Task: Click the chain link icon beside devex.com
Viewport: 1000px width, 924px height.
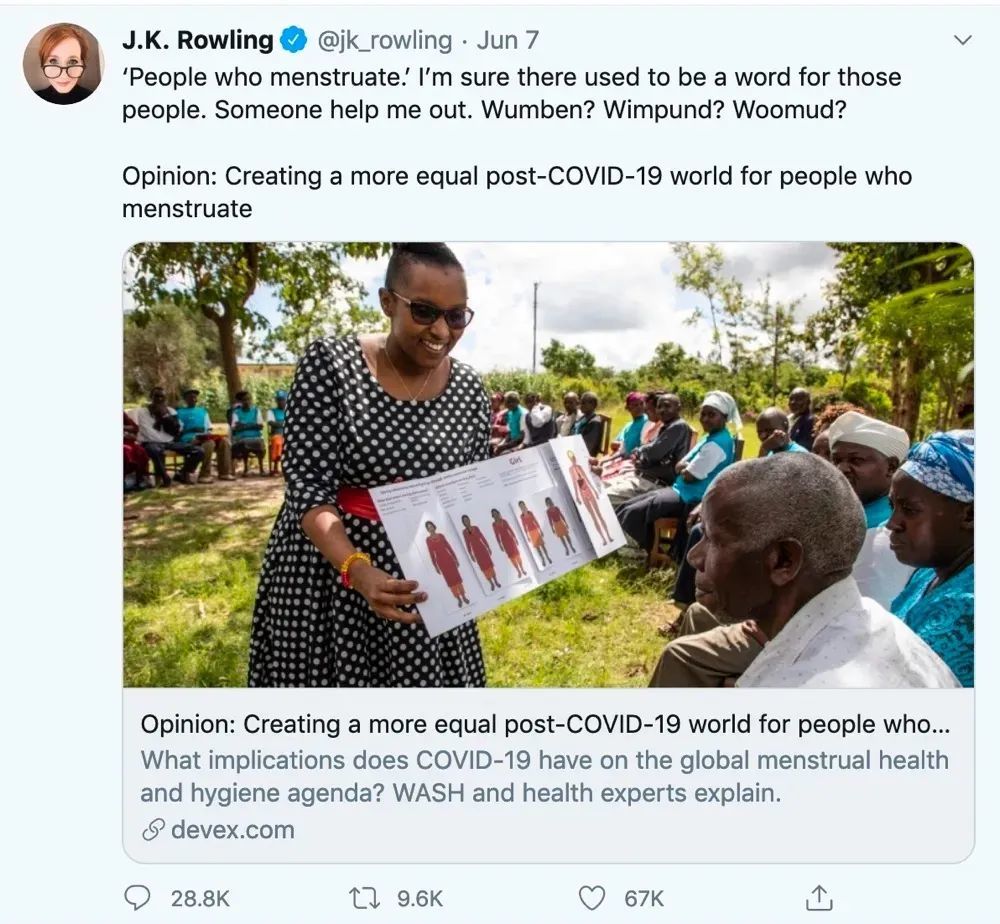Action: point(153,830)
